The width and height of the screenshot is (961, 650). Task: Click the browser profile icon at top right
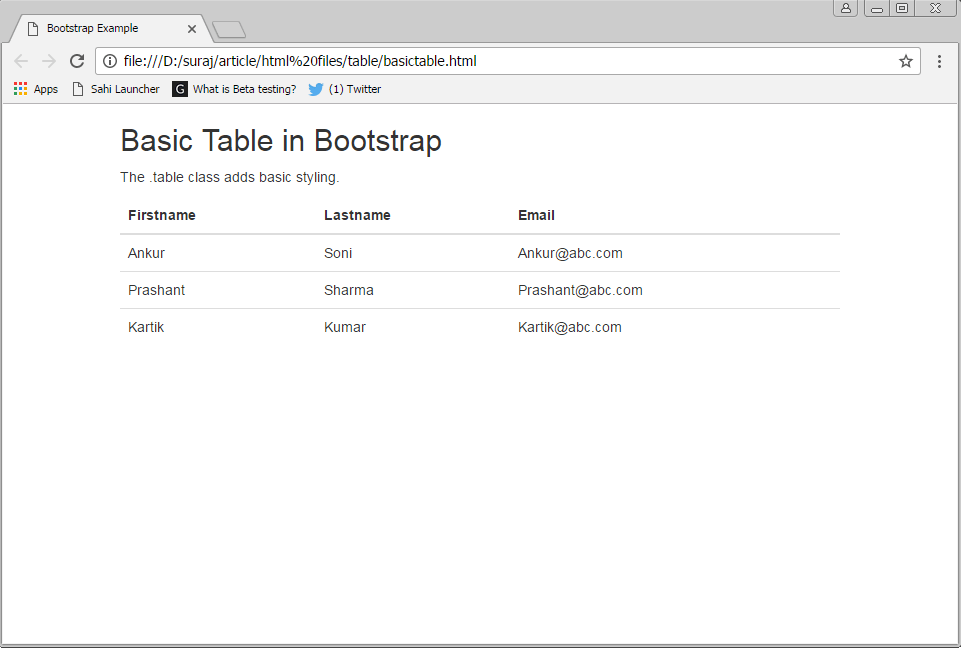pyautogui.click(x=846, y=8)
